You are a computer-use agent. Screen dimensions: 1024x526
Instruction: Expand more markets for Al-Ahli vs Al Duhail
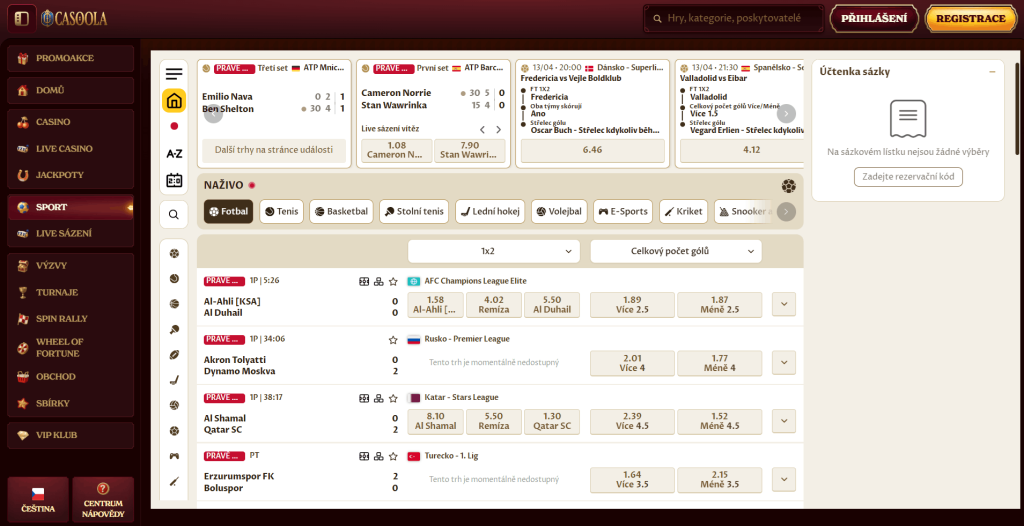click(x=784, y=305)
